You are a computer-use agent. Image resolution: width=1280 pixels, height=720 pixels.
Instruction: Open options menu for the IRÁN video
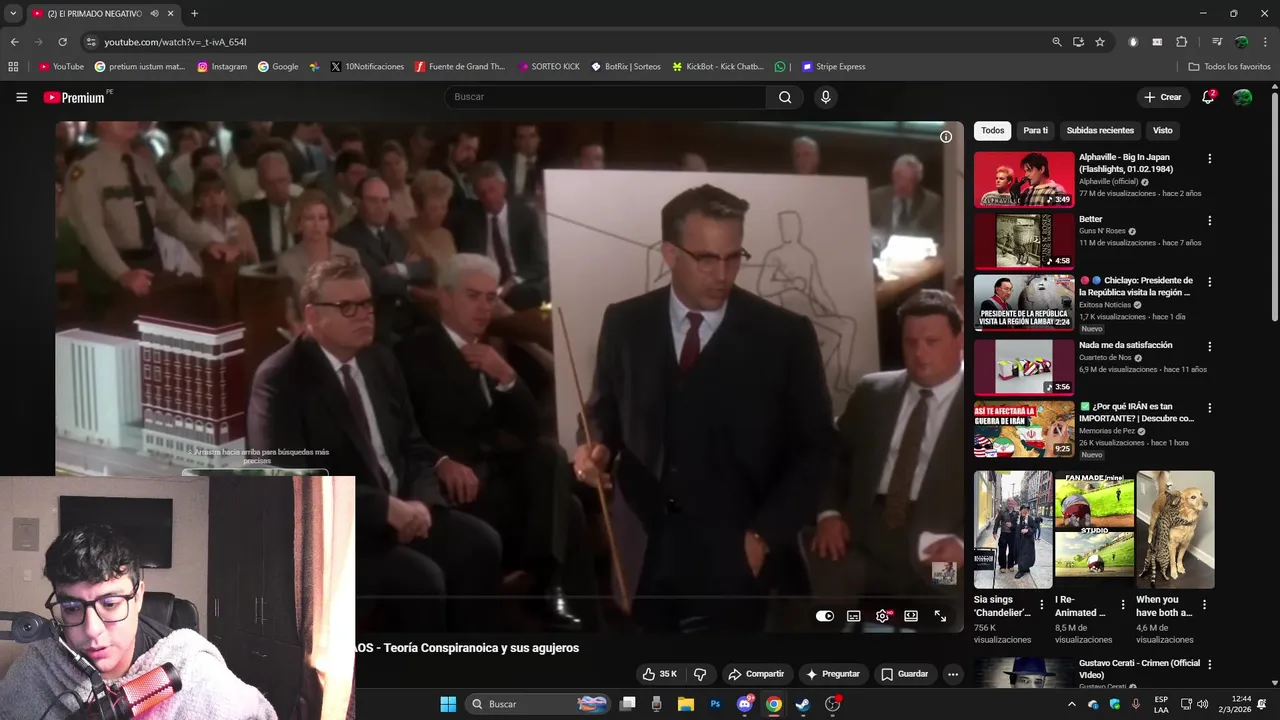[x=1209, y=408]
